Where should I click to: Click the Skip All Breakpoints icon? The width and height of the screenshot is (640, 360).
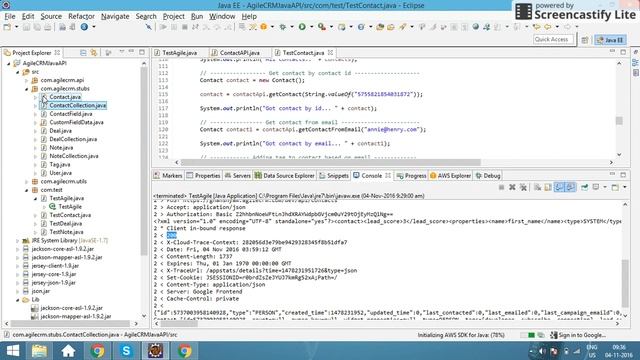[149, 27]
